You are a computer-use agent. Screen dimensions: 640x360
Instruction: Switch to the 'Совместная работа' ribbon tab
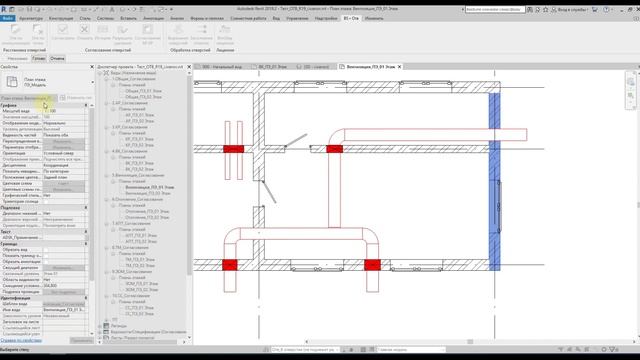(x=248, y=18)
